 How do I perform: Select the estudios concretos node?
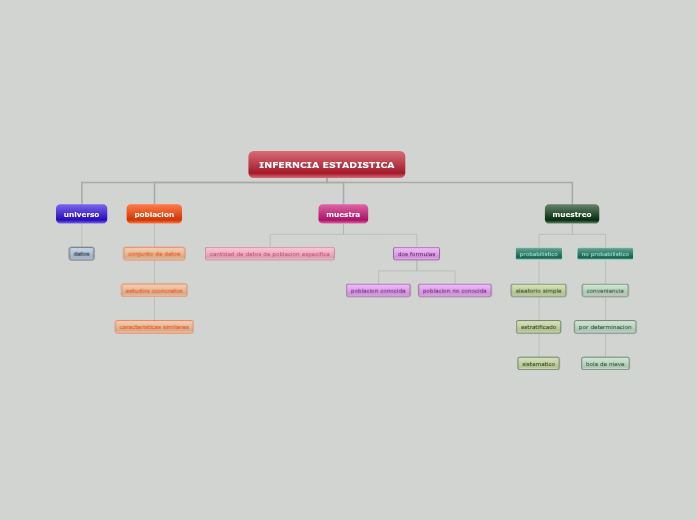click(154, 291)
